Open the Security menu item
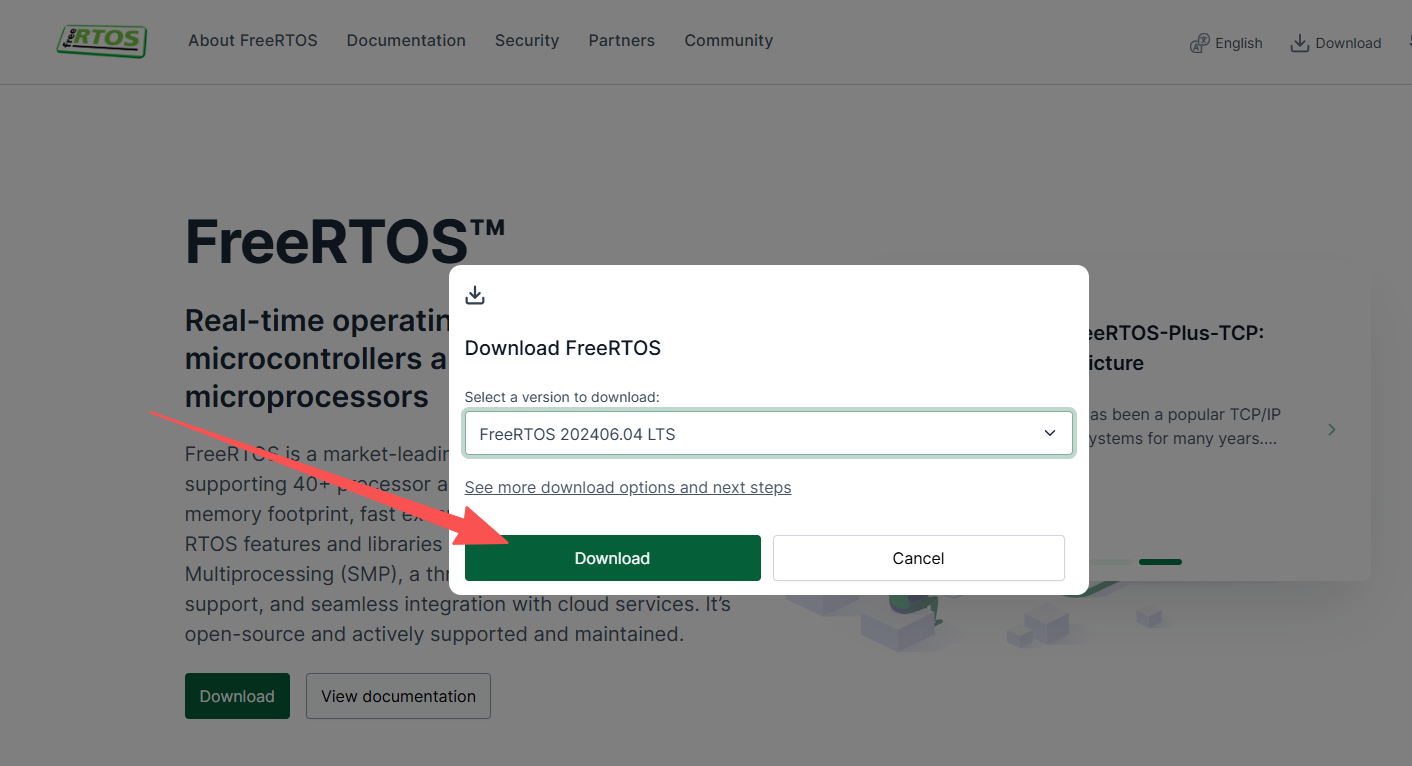The image size is (1412, 766). (x=527, y=41)
